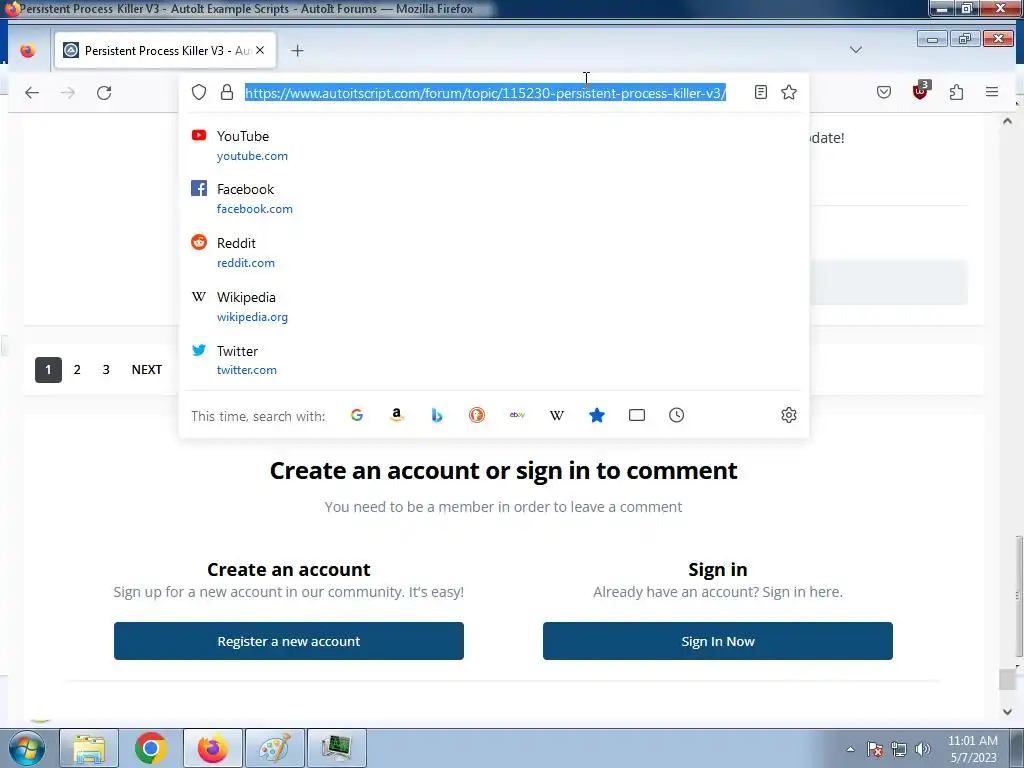Select the Persistent Process Killer V3 tab

click(165, 50)
